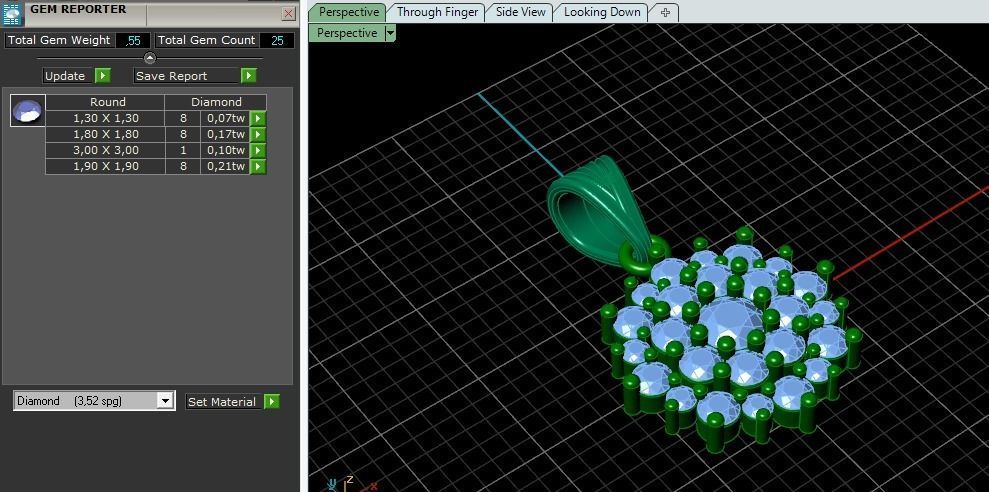The height and width of the screenshot is (492, 989).
Task: Click the Total Gem Weight value field
Action: pos(133,40)
